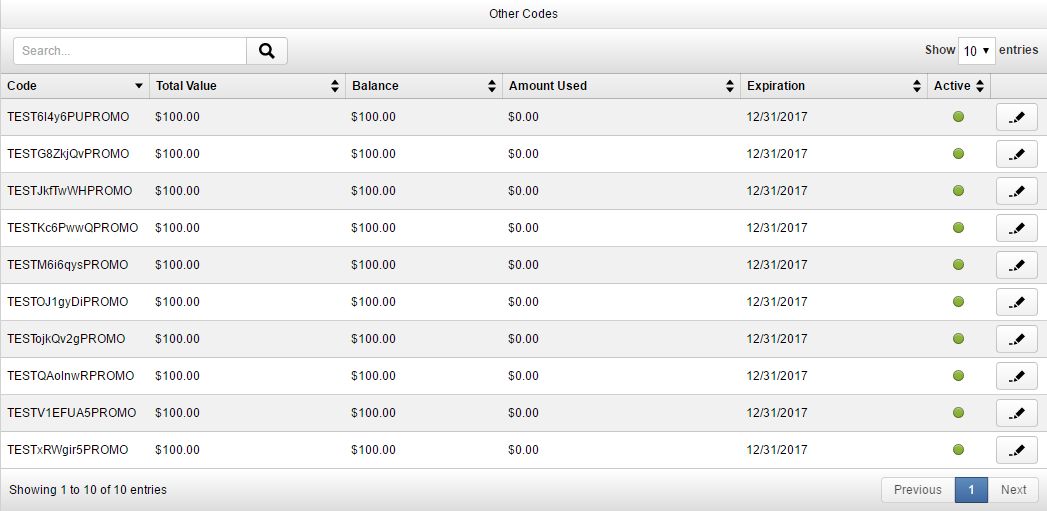Click active status dot for TESTojkQv2gPROMO
The height and width of the screenshot is (511, 1047).
point(958,339)
